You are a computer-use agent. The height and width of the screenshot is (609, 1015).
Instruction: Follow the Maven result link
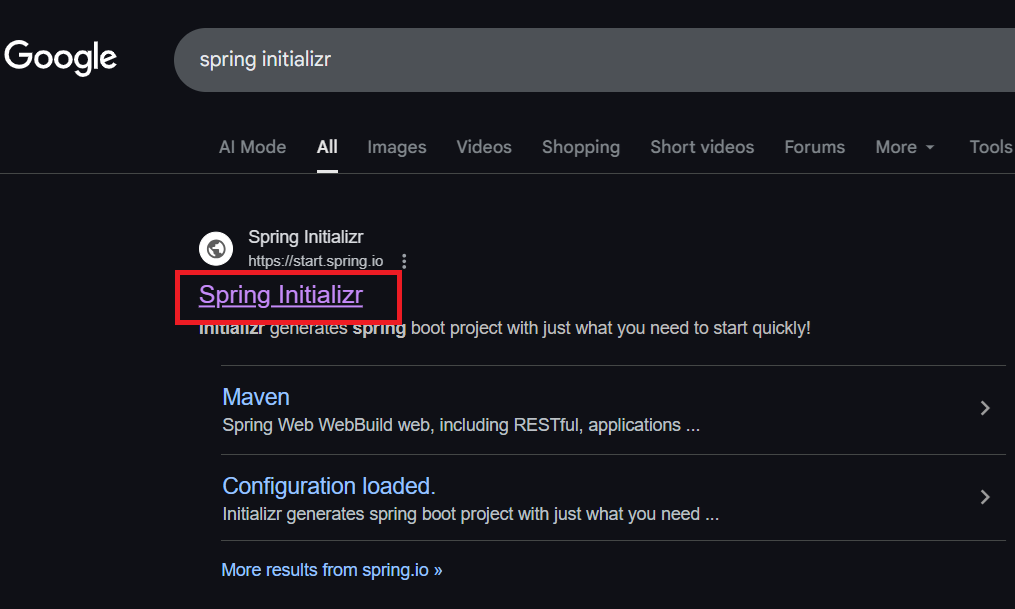(x=256, y=397)
